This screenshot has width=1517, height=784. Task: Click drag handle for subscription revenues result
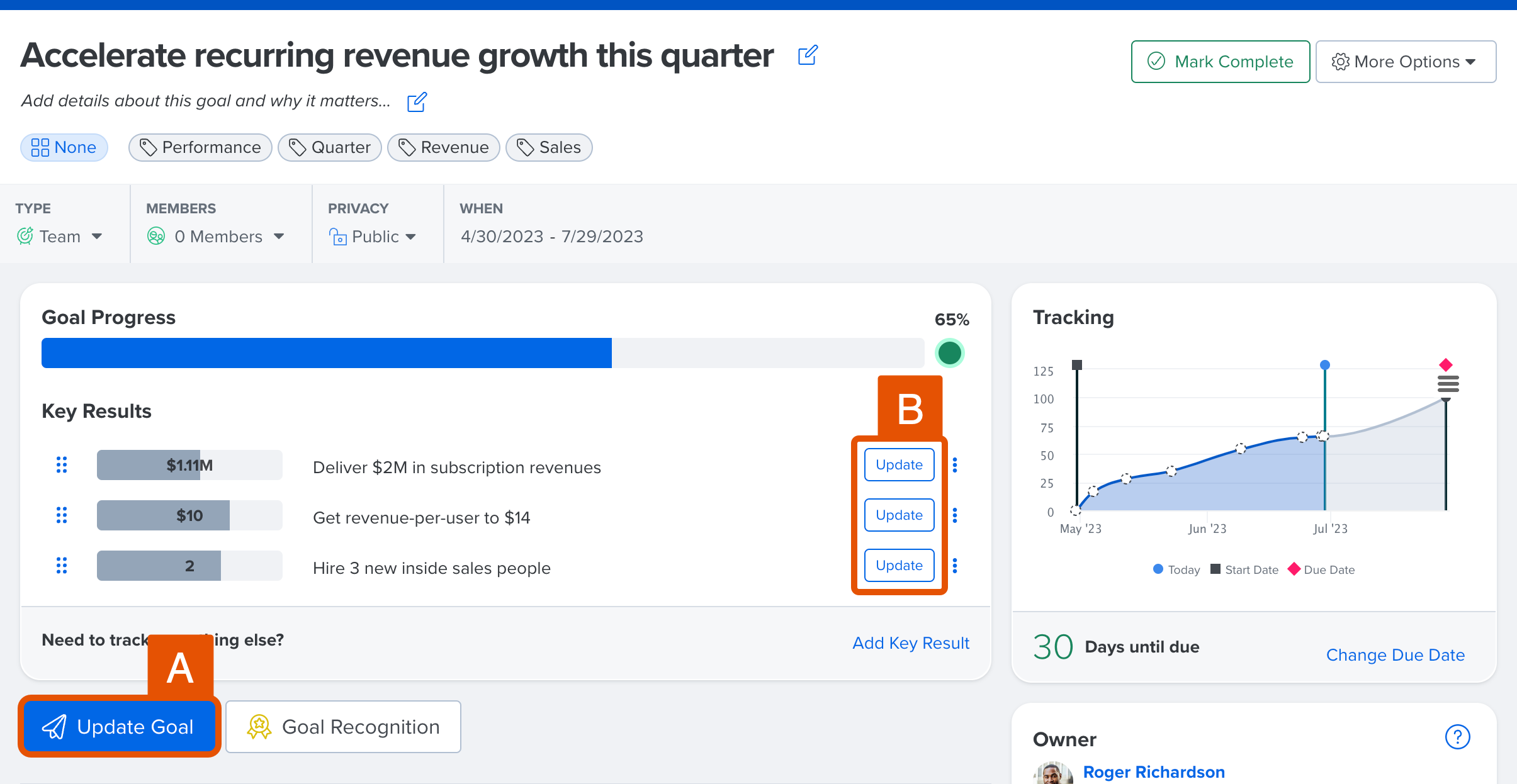tap(62, 465)
